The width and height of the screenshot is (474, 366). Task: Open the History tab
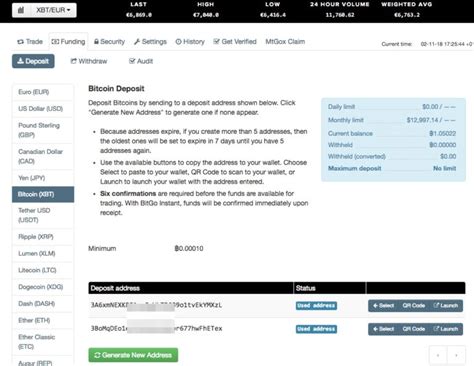pyautogui.click(x=190, y=42)
